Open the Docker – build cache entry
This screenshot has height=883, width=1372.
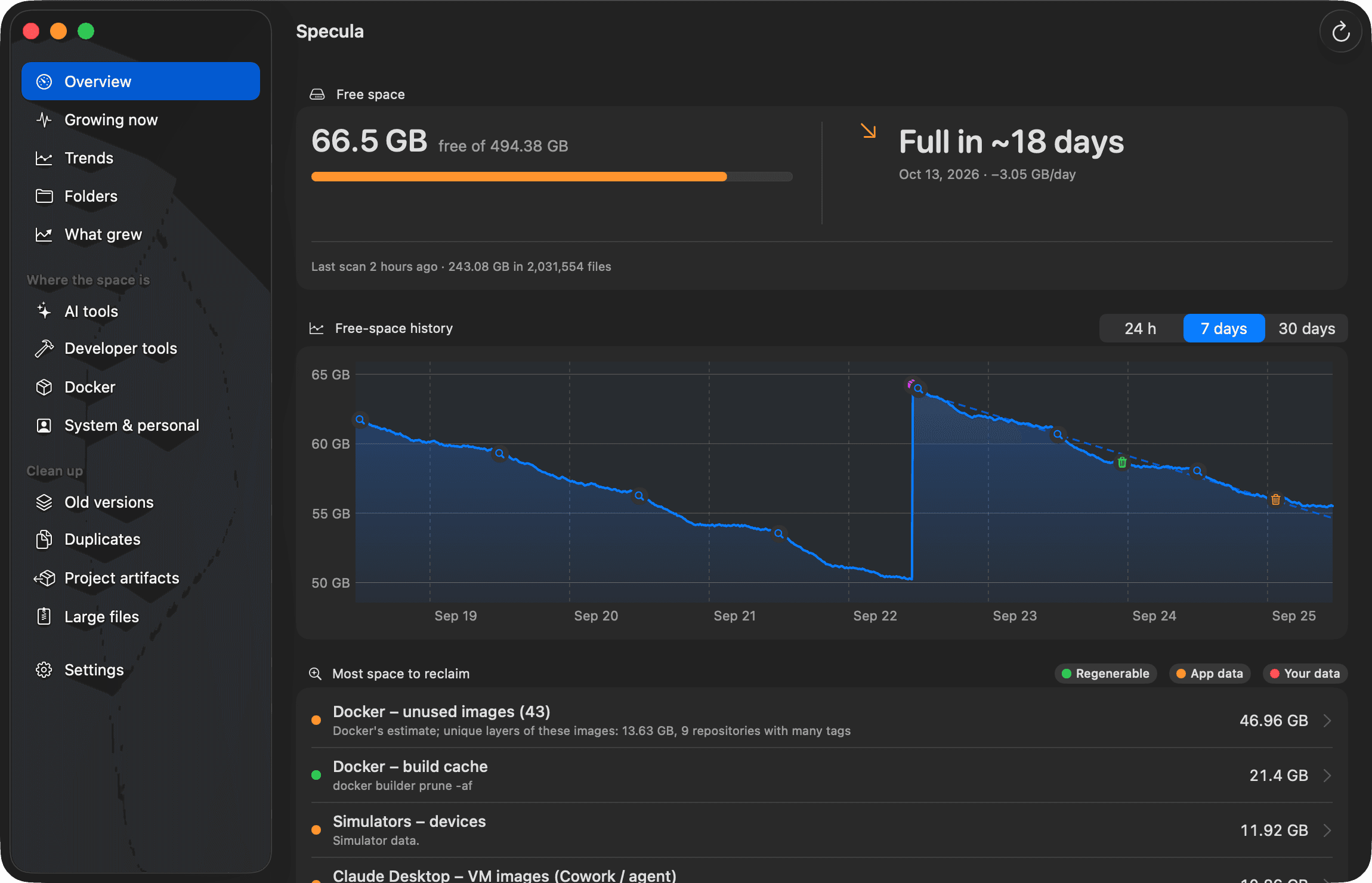(822, 776)
